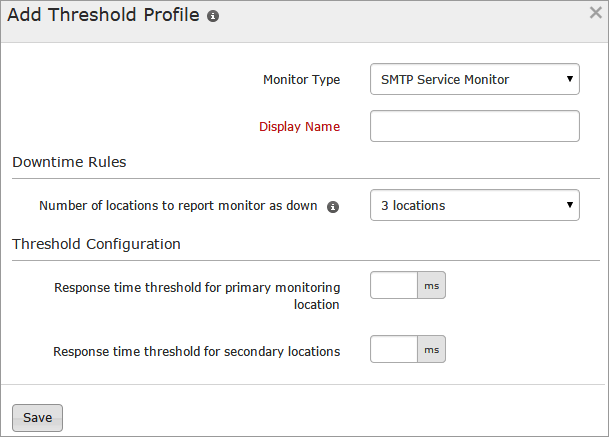This screenshot has width=609, height=437.
Task: Click the Monitor Type label
Action: pos(301,79)
